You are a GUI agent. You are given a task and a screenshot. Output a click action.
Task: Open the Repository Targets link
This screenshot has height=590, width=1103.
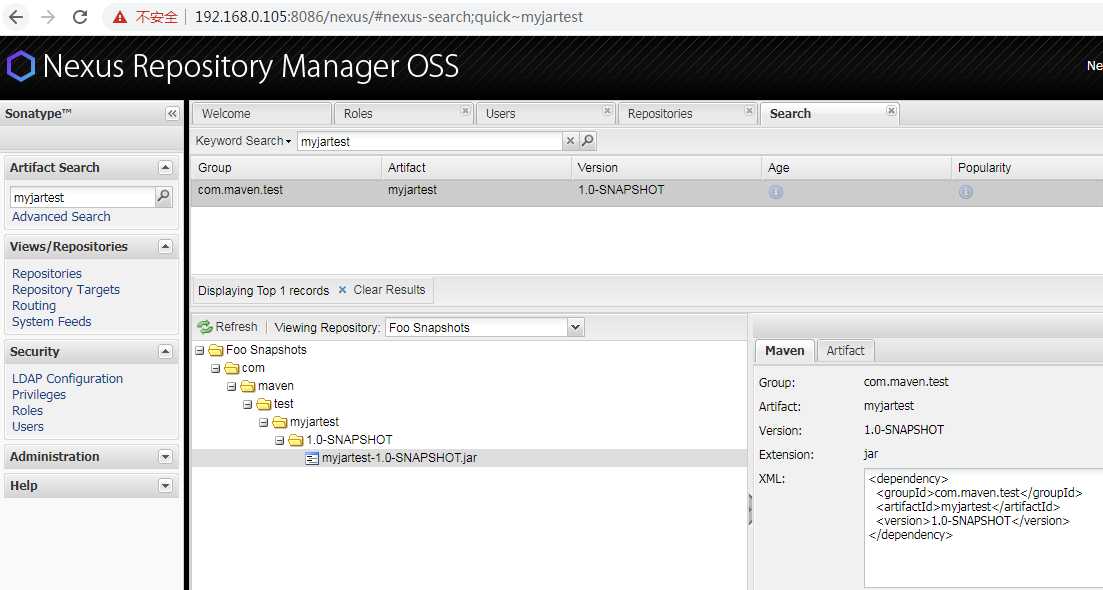click(65, 290)
